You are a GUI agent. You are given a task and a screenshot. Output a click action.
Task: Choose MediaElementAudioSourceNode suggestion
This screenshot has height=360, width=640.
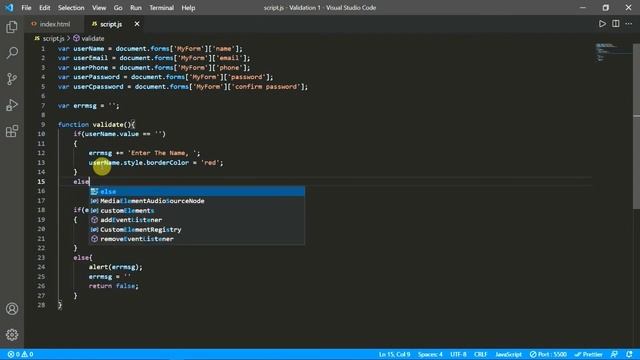point(197,201)
